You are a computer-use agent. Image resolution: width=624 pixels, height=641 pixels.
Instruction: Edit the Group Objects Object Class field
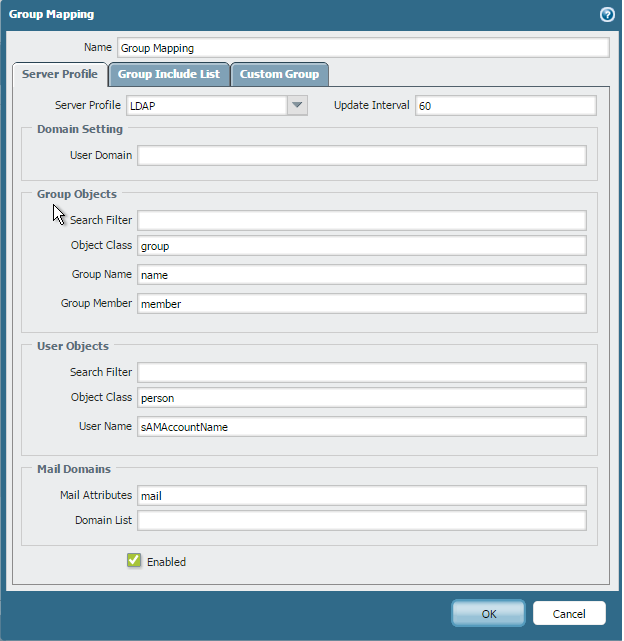click(361, 246)
